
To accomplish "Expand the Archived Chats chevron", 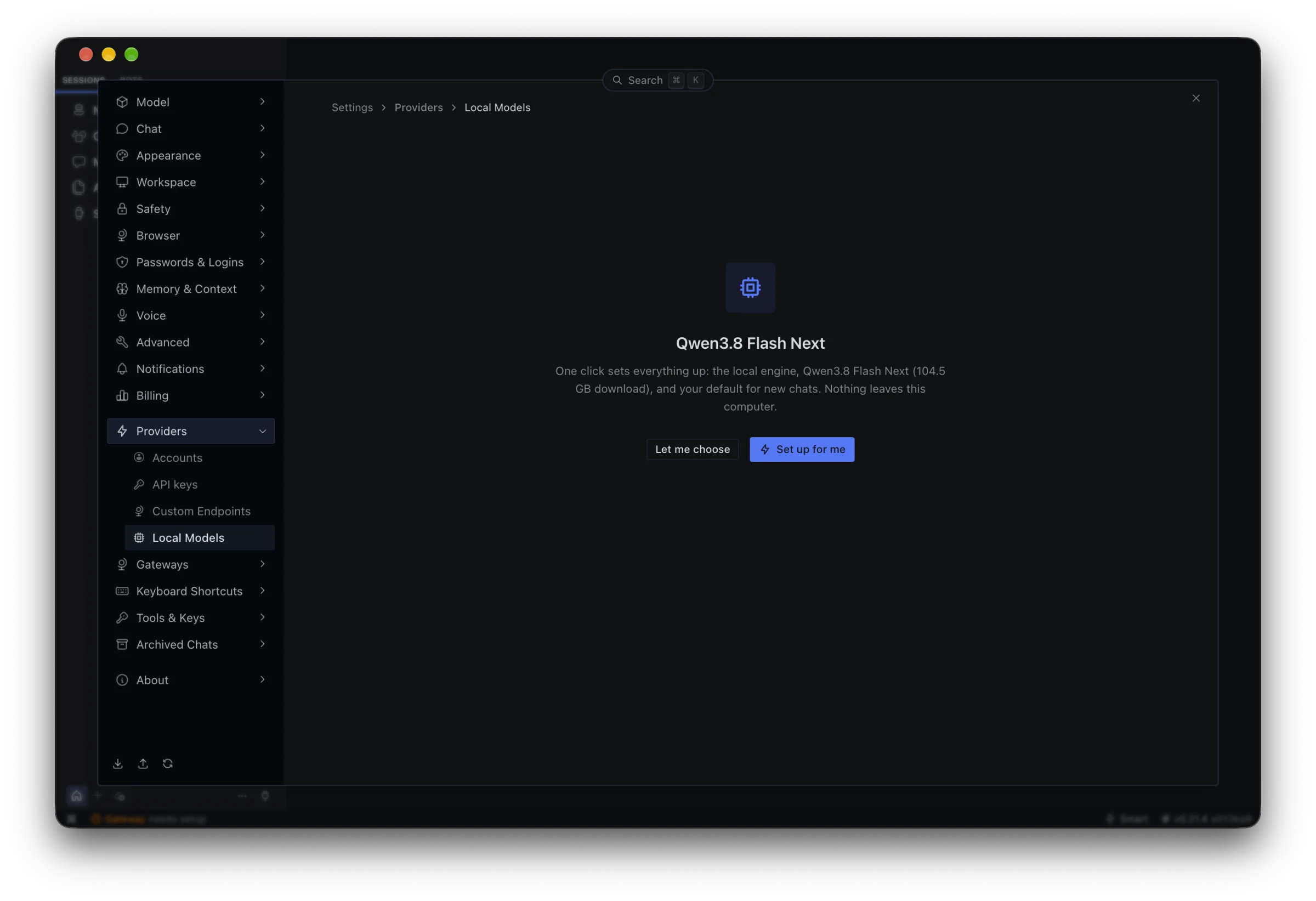I will [263, 644].
